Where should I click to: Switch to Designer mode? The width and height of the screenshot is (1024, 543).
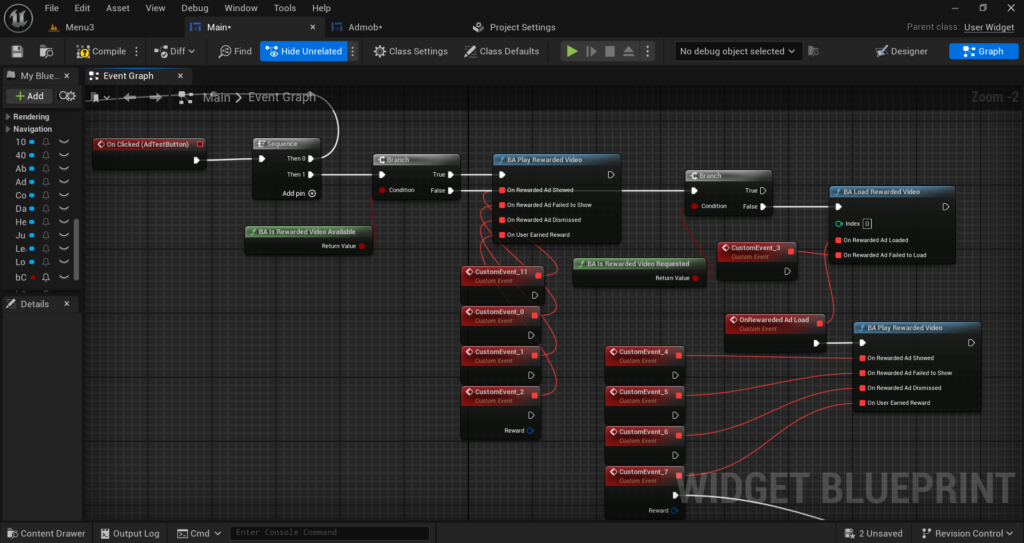901,51
